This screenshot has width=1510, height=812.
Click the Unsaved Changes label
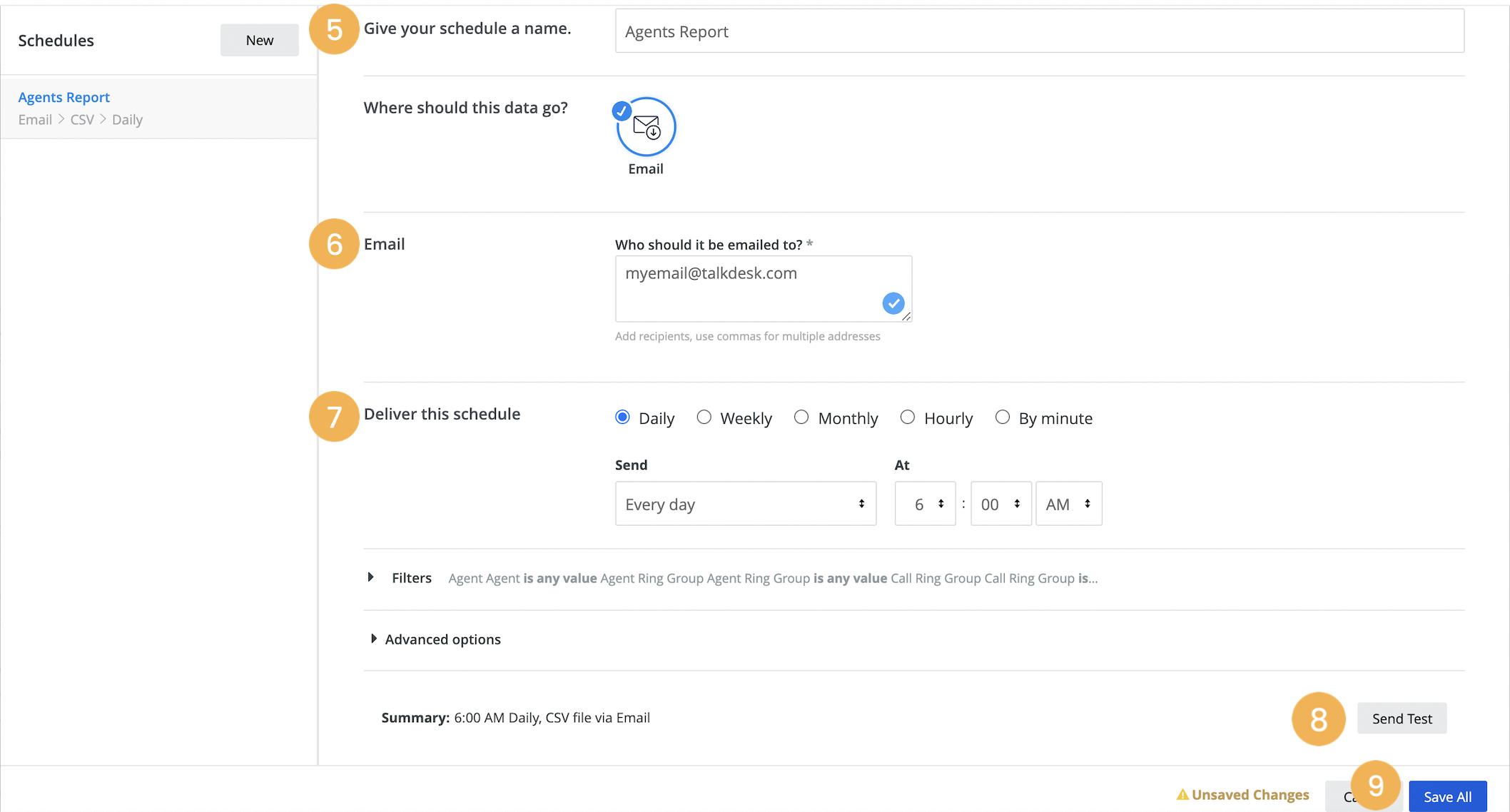[x=1250, y=795]
